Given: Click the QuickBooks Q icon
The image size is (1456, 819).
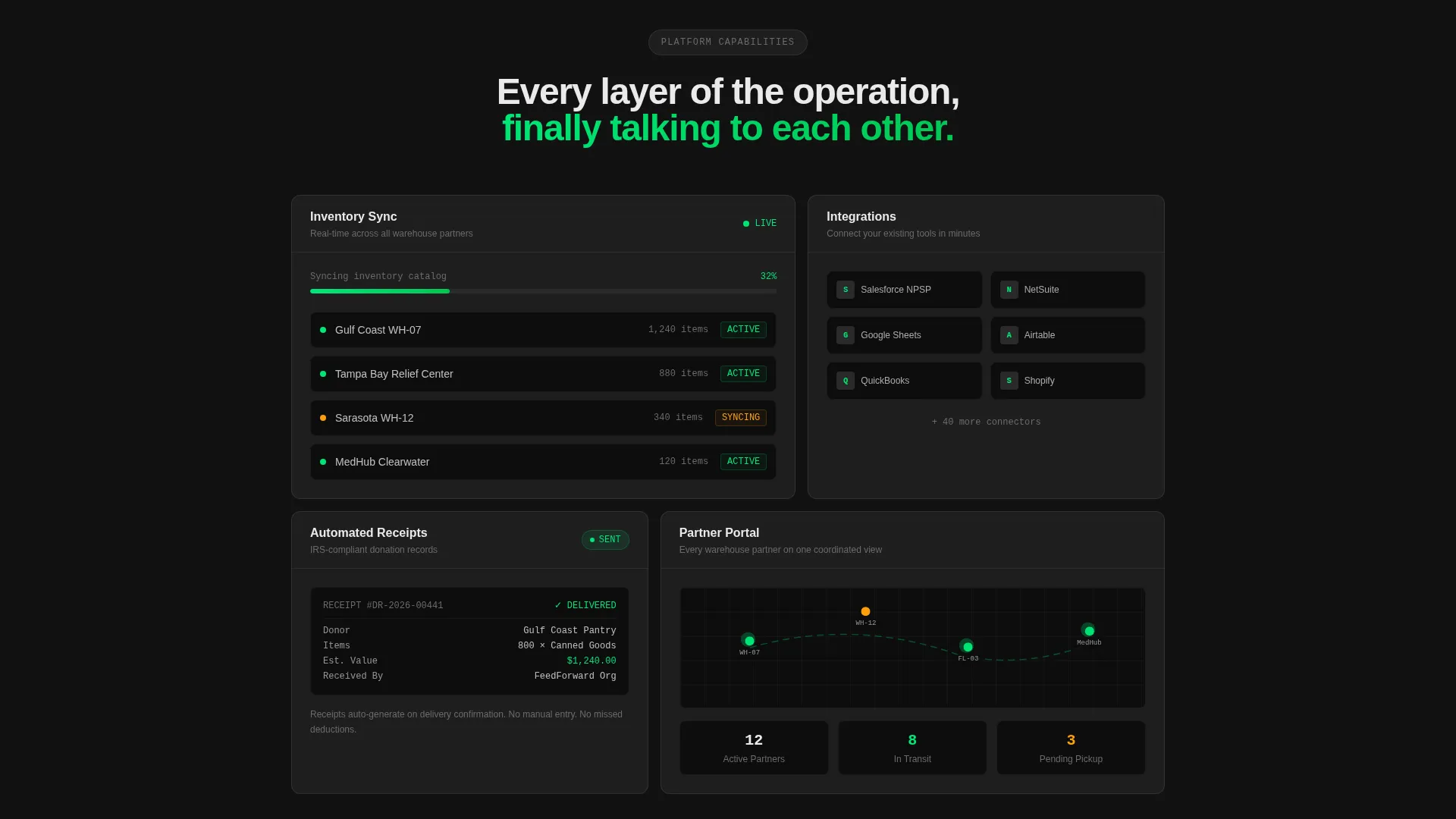Looking at the screenshot, I should click(845, 381).
